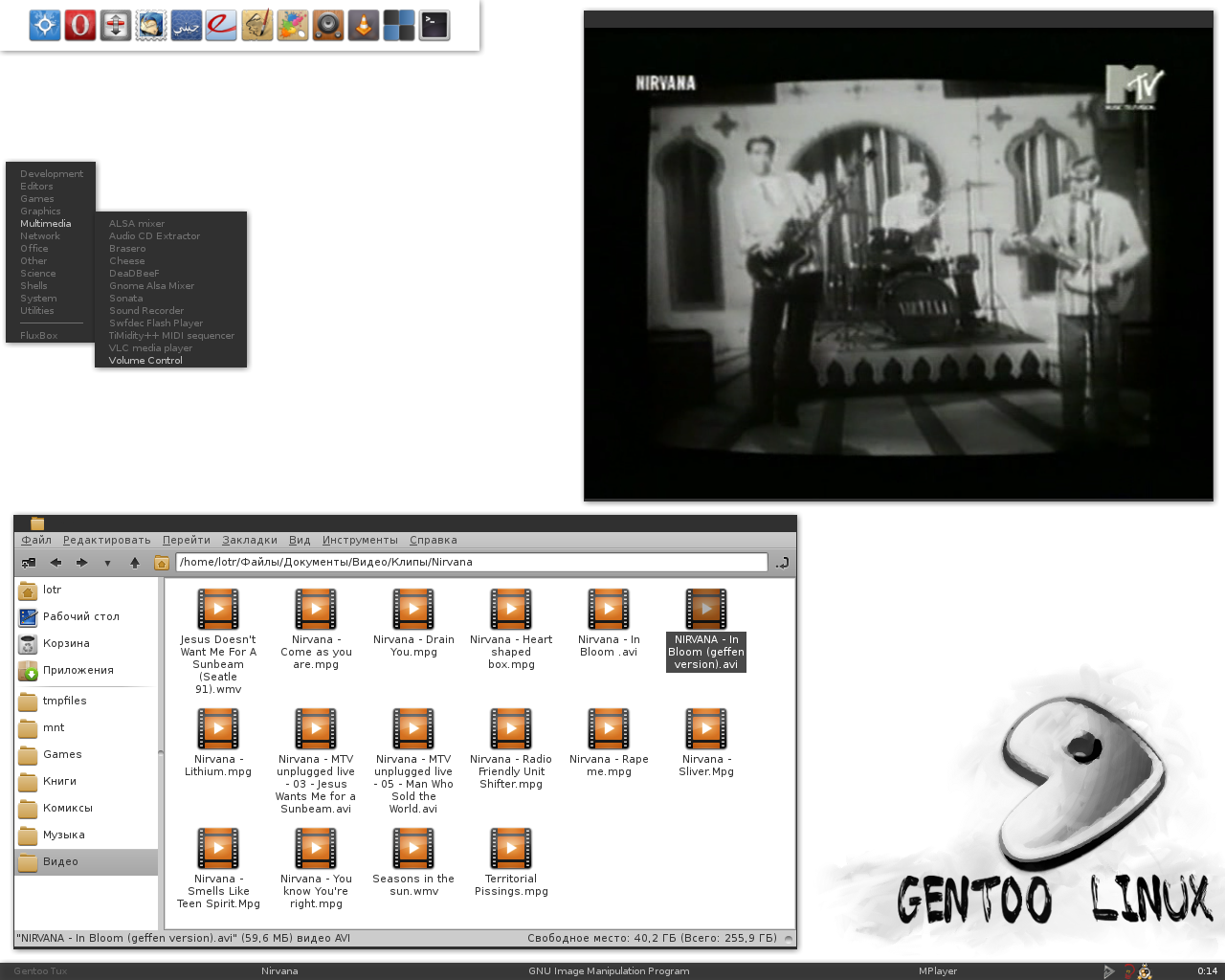The width and height of the screenshot is (1225, 980).
Task: Open Книги bookmark in the sidebar
Action: click(x=86, y=782)
